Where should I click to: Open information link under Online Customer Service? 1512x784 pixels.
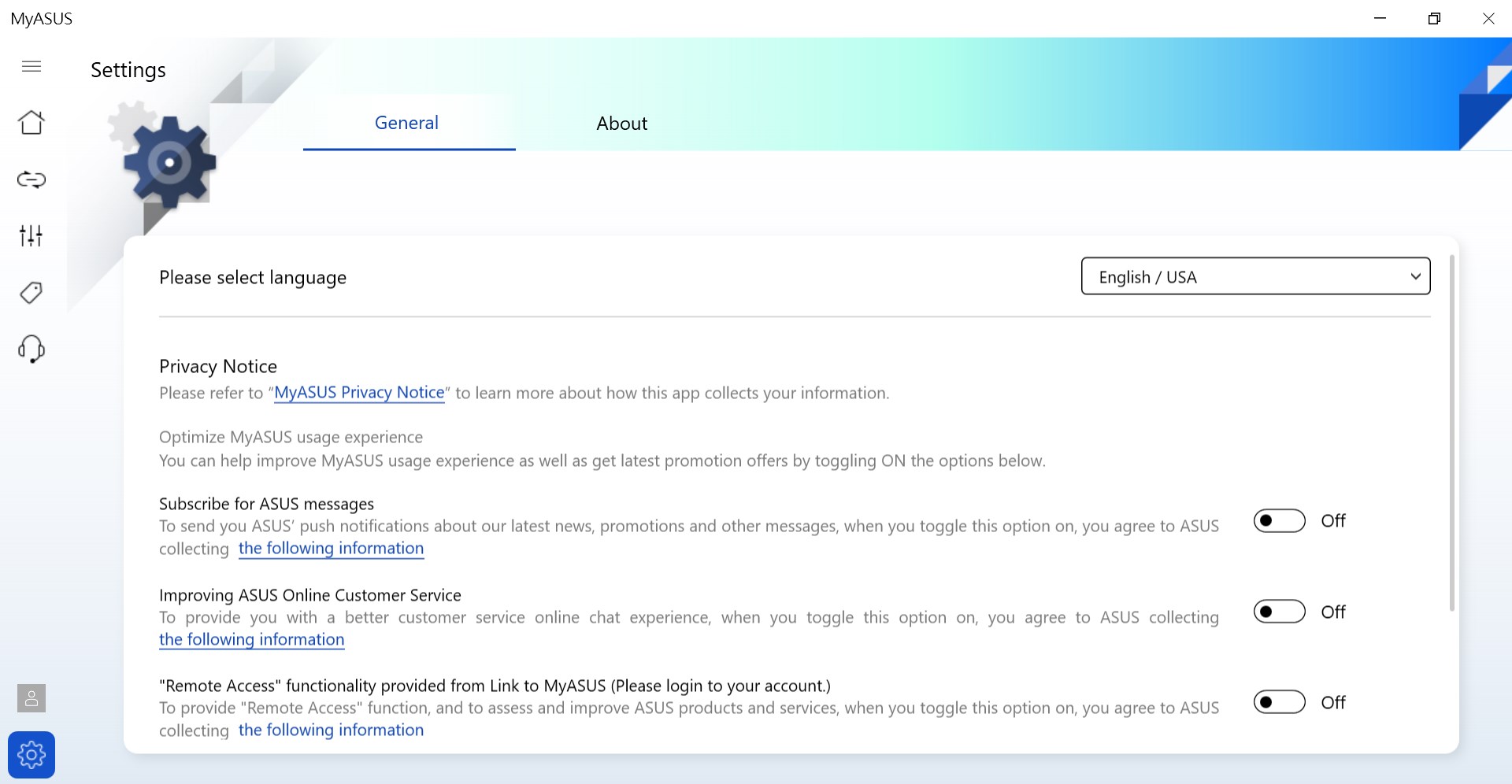pyautogui.click(x=251, y=639)
